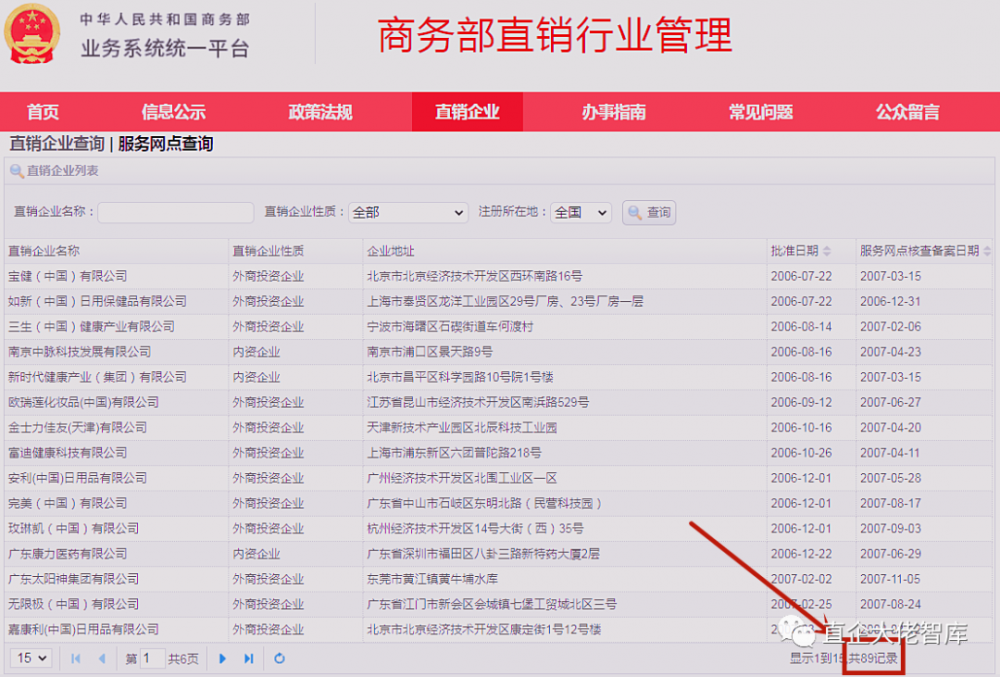The height and width of the screenshot is (677, 1000).
Task: Click the 商务部直销行业管理 page title
Action: tap(554, 36)
